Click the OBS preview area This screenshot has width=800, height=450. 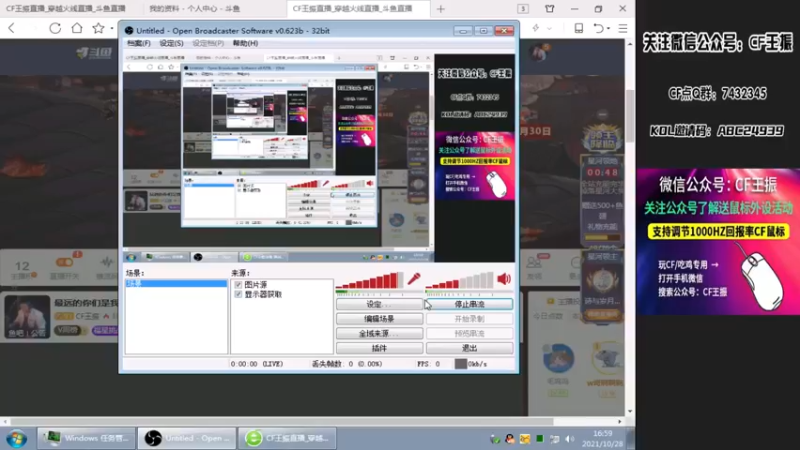tap(319, 158)
